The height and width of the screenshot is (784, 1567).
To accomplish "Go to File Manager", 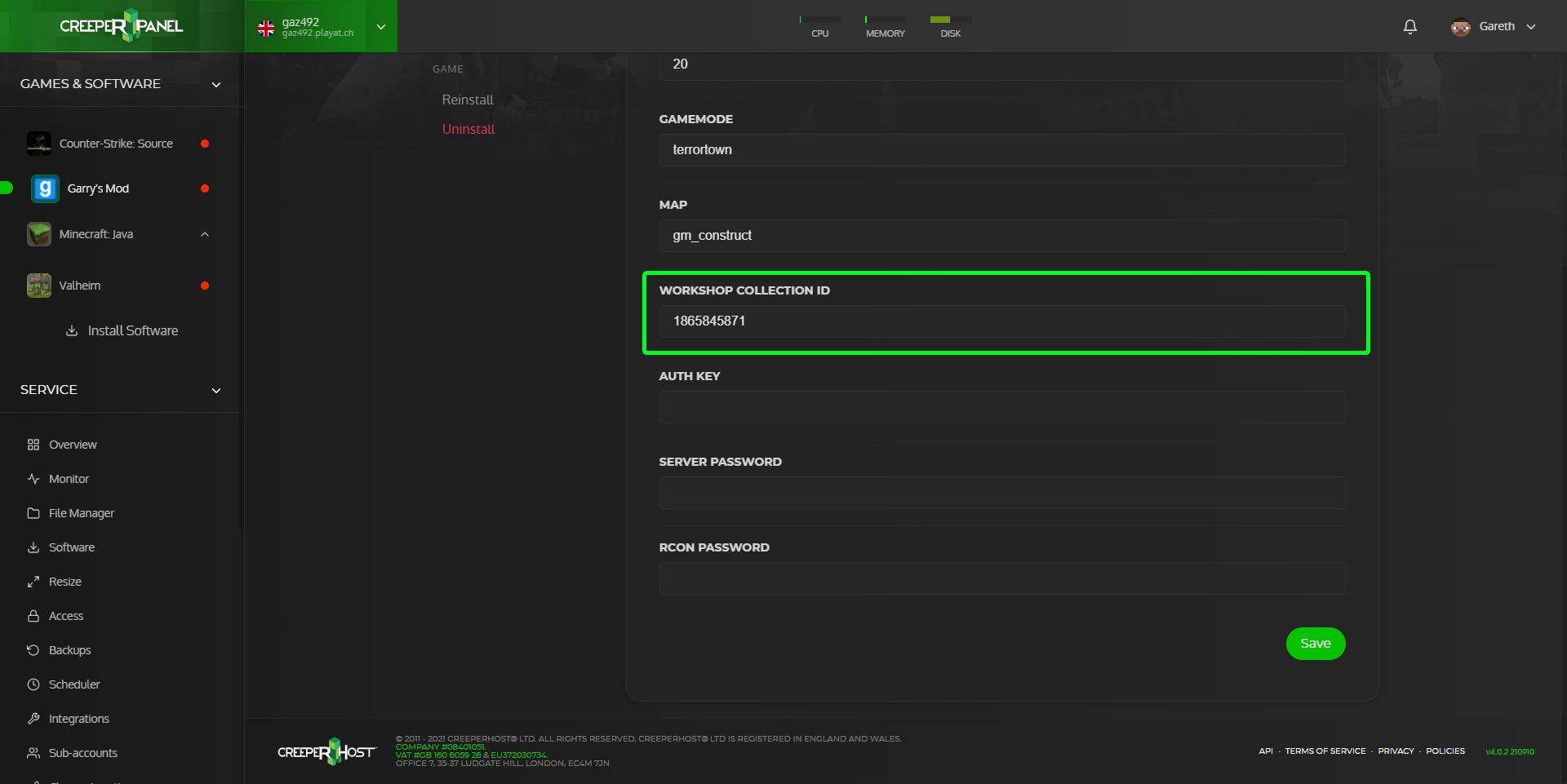I will (82, 513).
